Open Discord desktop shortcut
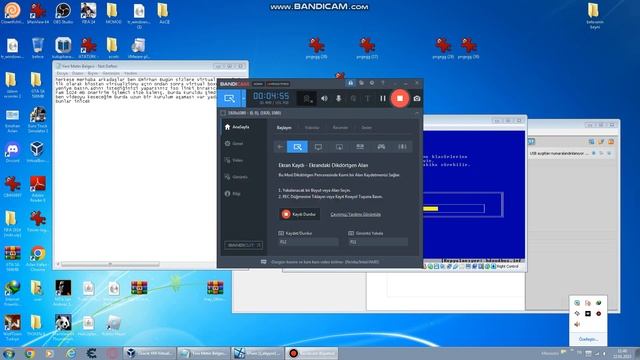This screenshot has width=640, height=360. pos(12,153)
